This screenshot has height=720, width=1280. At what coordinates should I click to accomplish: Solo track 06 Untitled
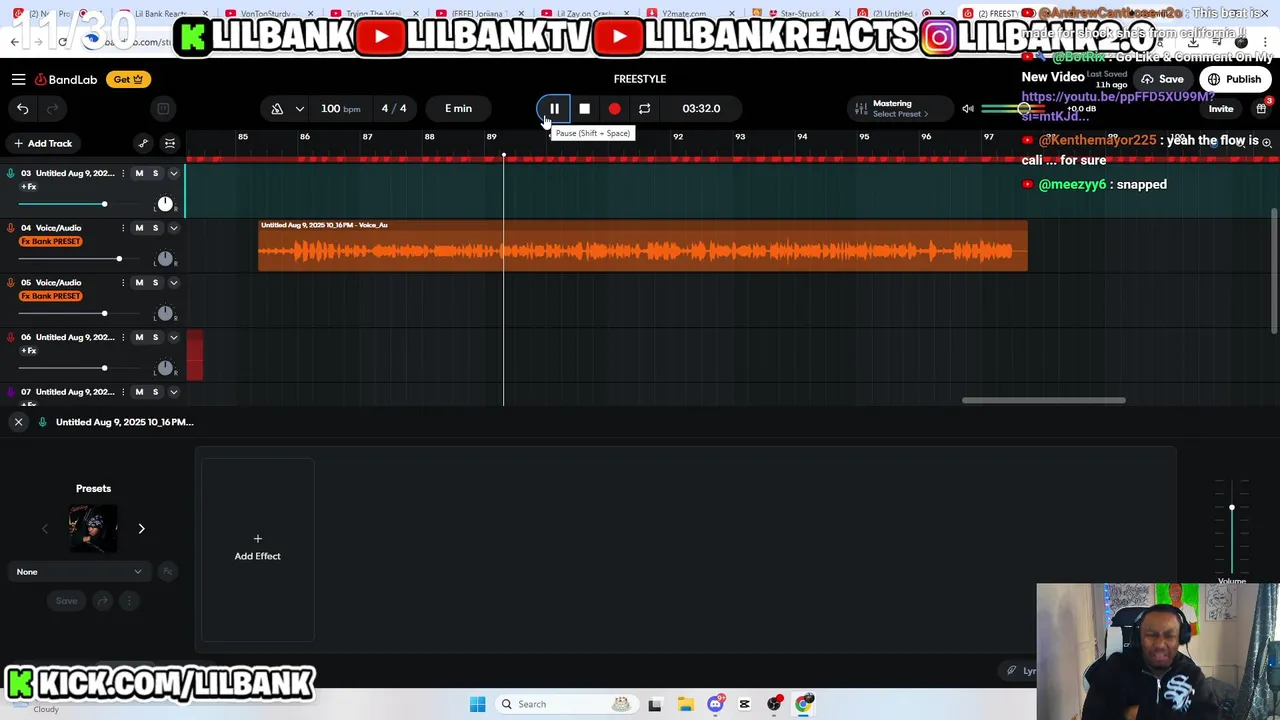pyautogui.click(x=155, y=337)
